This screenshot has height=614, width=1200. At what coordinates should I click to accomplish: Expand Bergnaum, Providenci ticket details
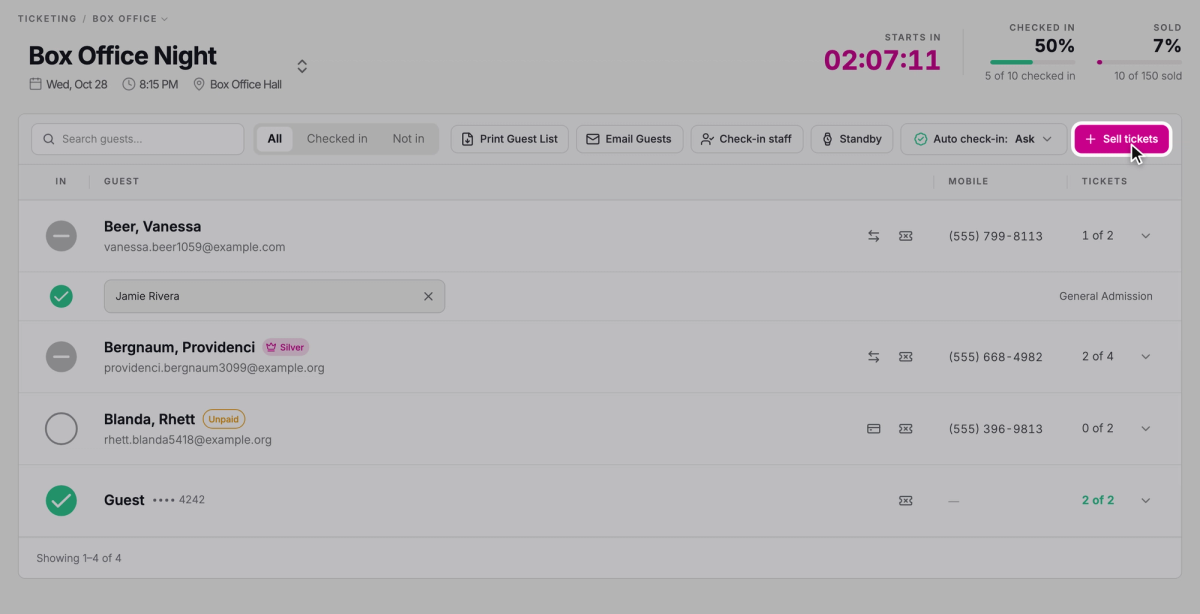pyautogui.click(x=1146, y=356)
